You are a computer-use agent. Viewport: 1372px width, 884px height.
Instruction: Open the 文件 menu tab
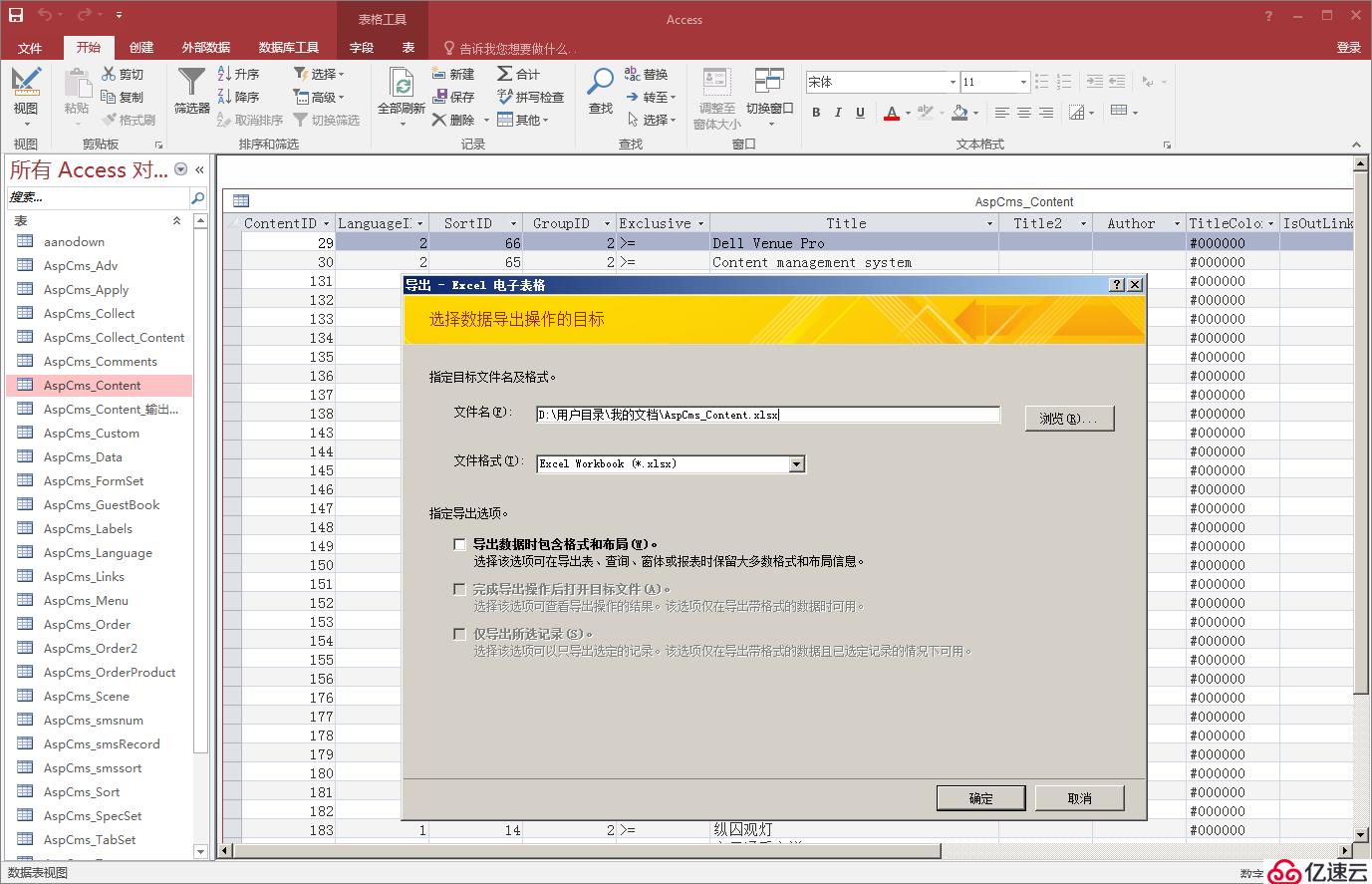30,48
